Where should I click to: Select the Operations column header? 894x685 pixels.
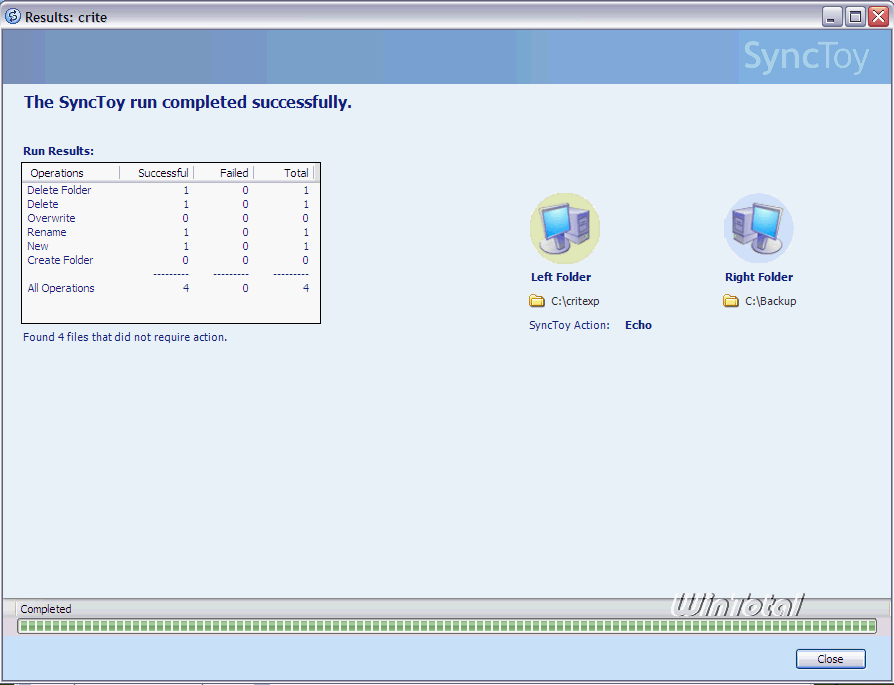[x=71, y=173]
